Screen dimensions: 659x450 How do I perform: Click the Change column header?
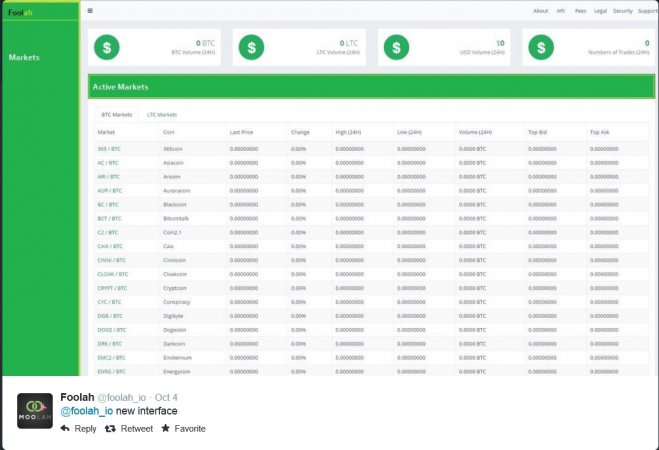300,132
